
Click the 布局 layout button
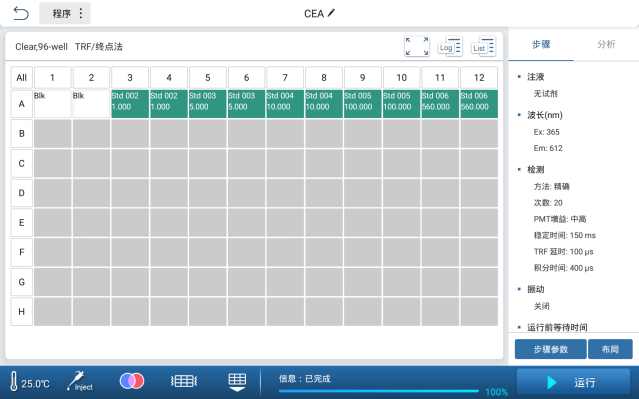610,349
